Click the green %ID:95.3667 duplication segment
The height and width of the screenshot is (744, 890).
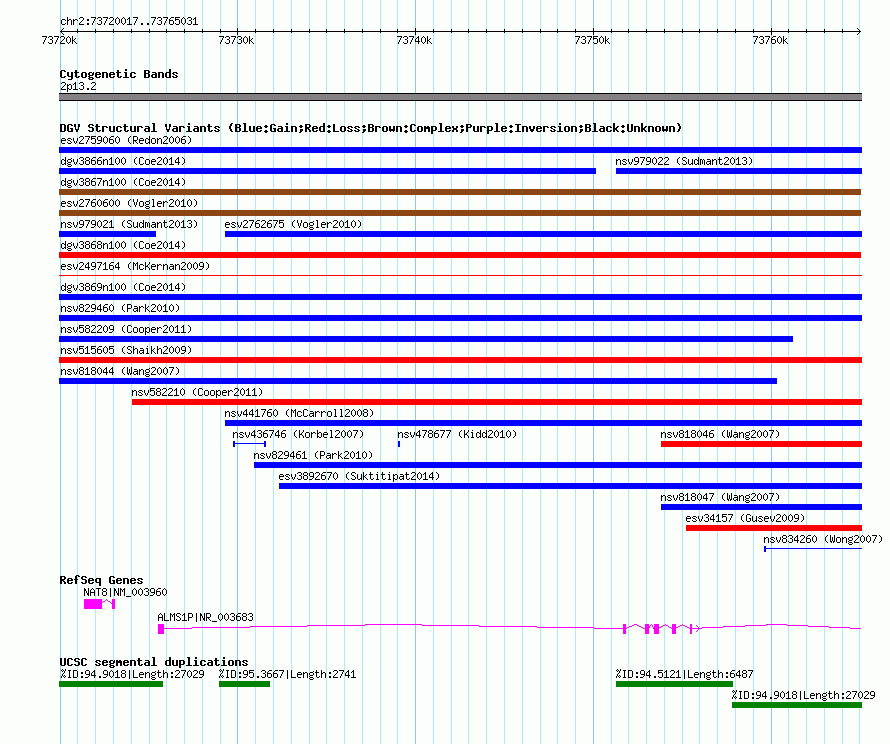click(x=244, y=684)
